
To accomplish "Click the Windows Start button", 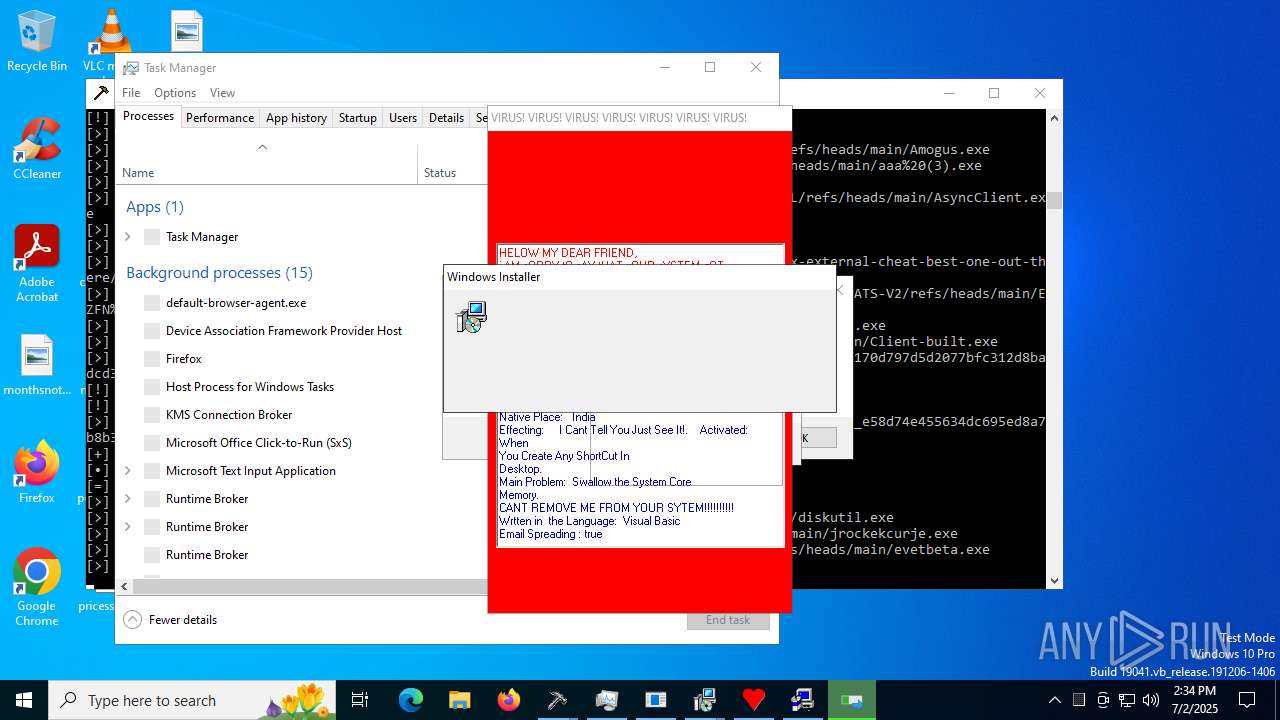I will pyautogui.click(x=24, y=700).
